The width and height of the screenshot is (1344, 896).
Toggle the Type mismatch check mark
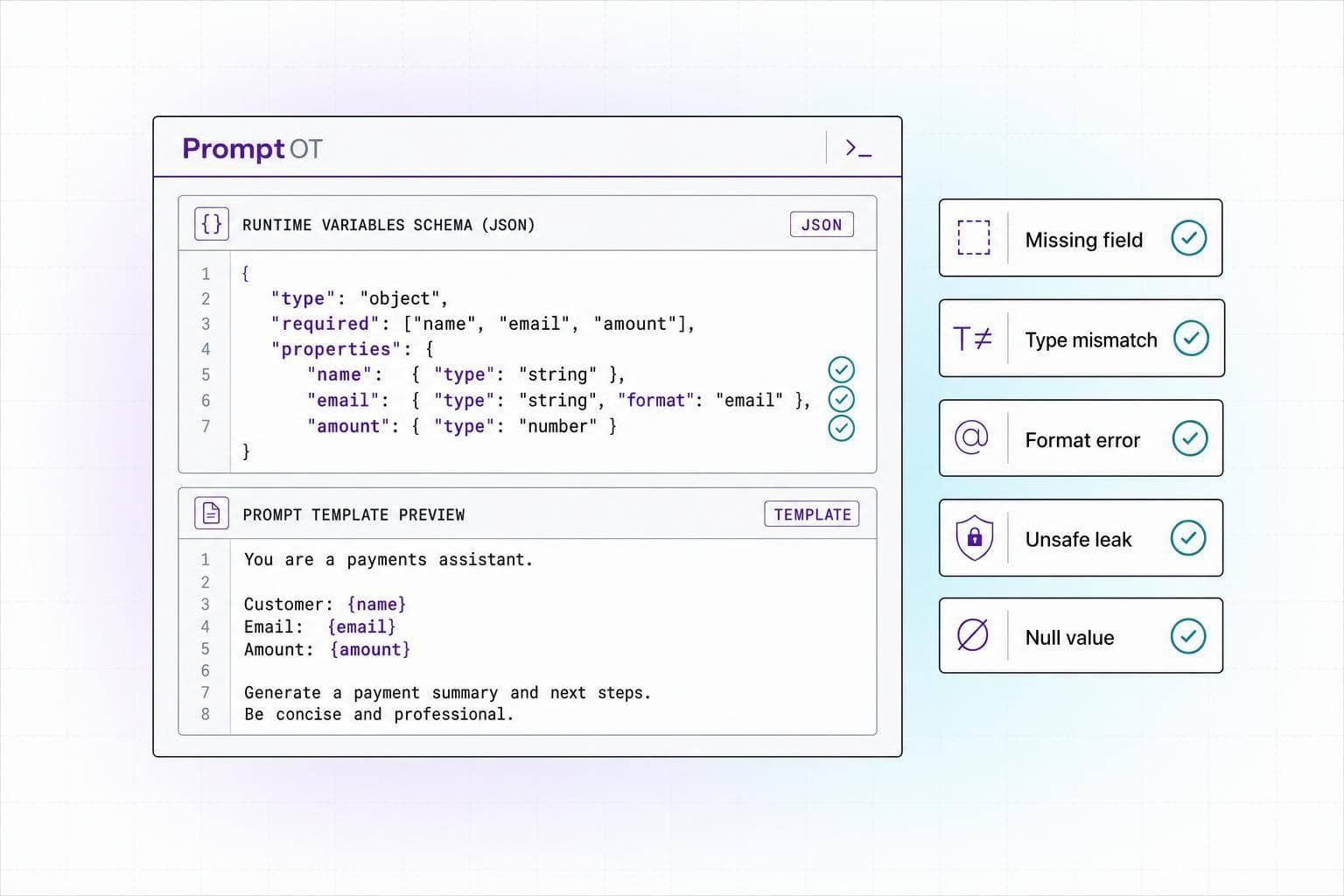pos(1191,338)
